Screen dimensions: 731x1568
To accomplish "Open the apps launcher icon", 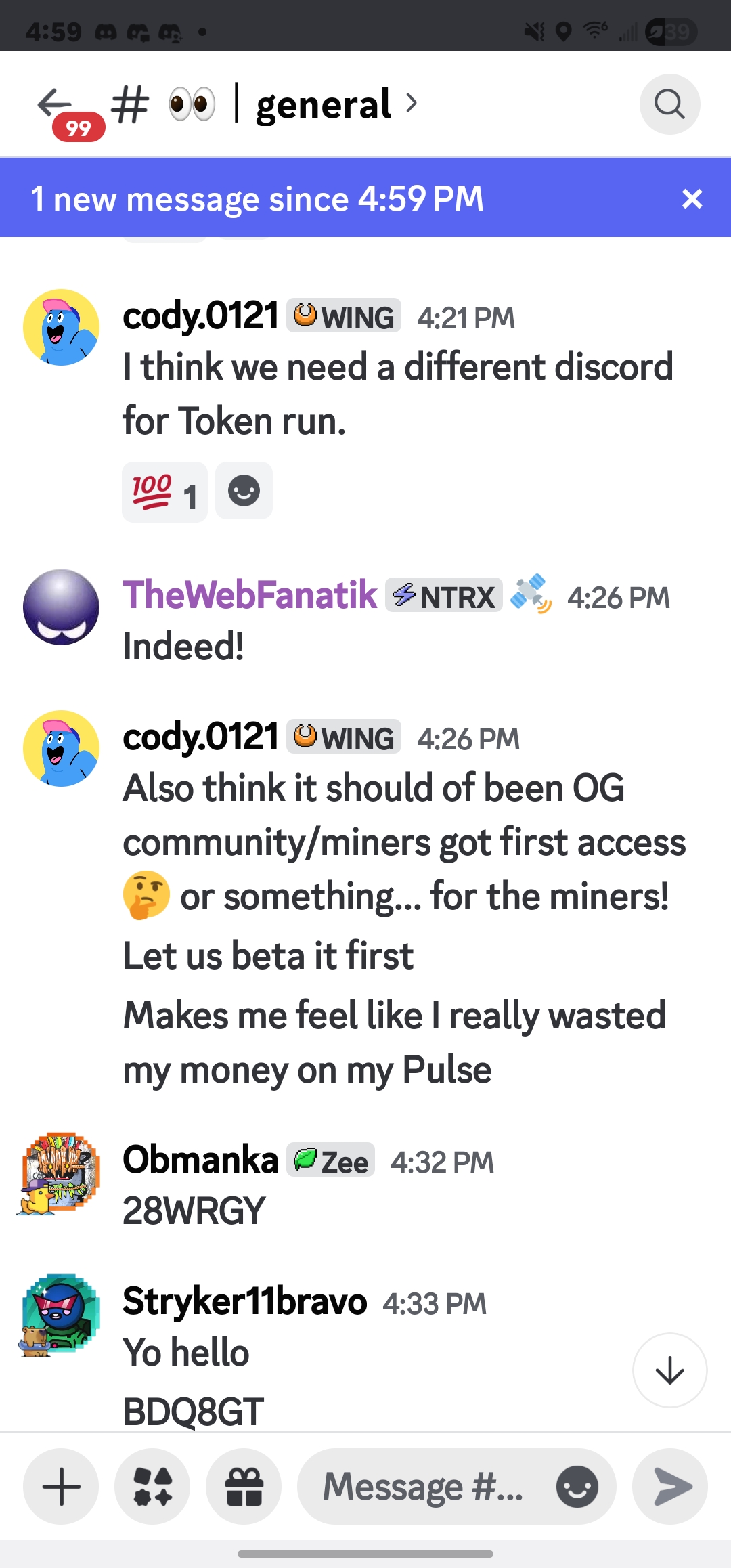I will [x=152, y=1487].
